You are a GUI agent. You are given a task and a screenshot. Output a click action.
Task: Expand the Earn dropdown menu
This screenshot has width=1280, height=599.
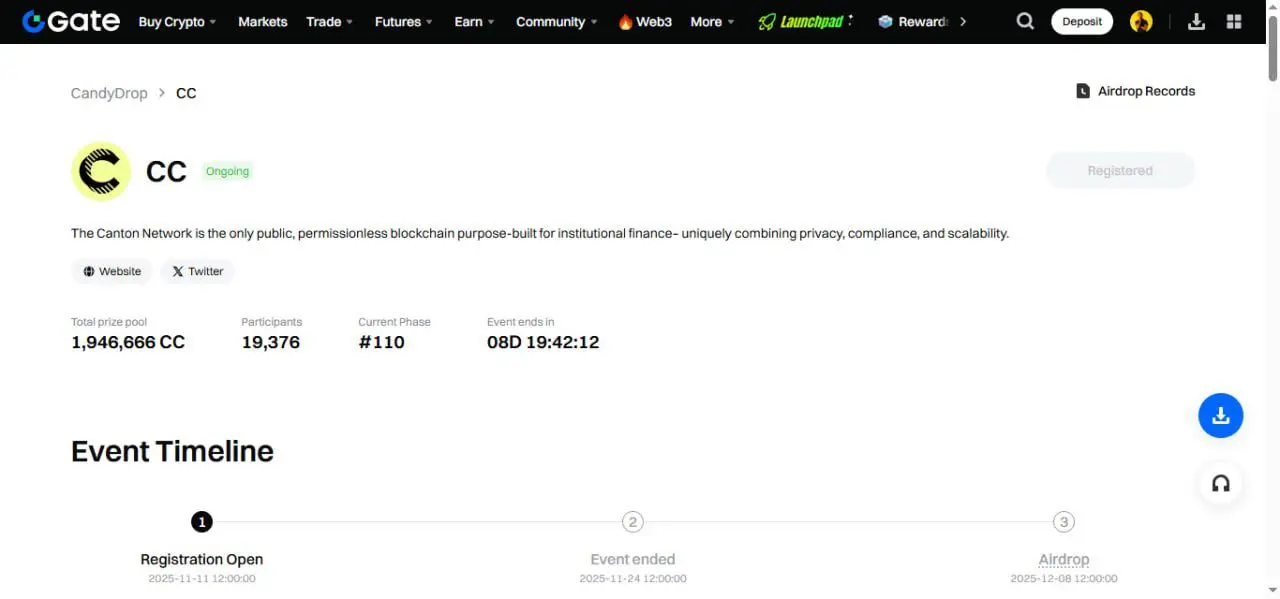tap(475, 21)
